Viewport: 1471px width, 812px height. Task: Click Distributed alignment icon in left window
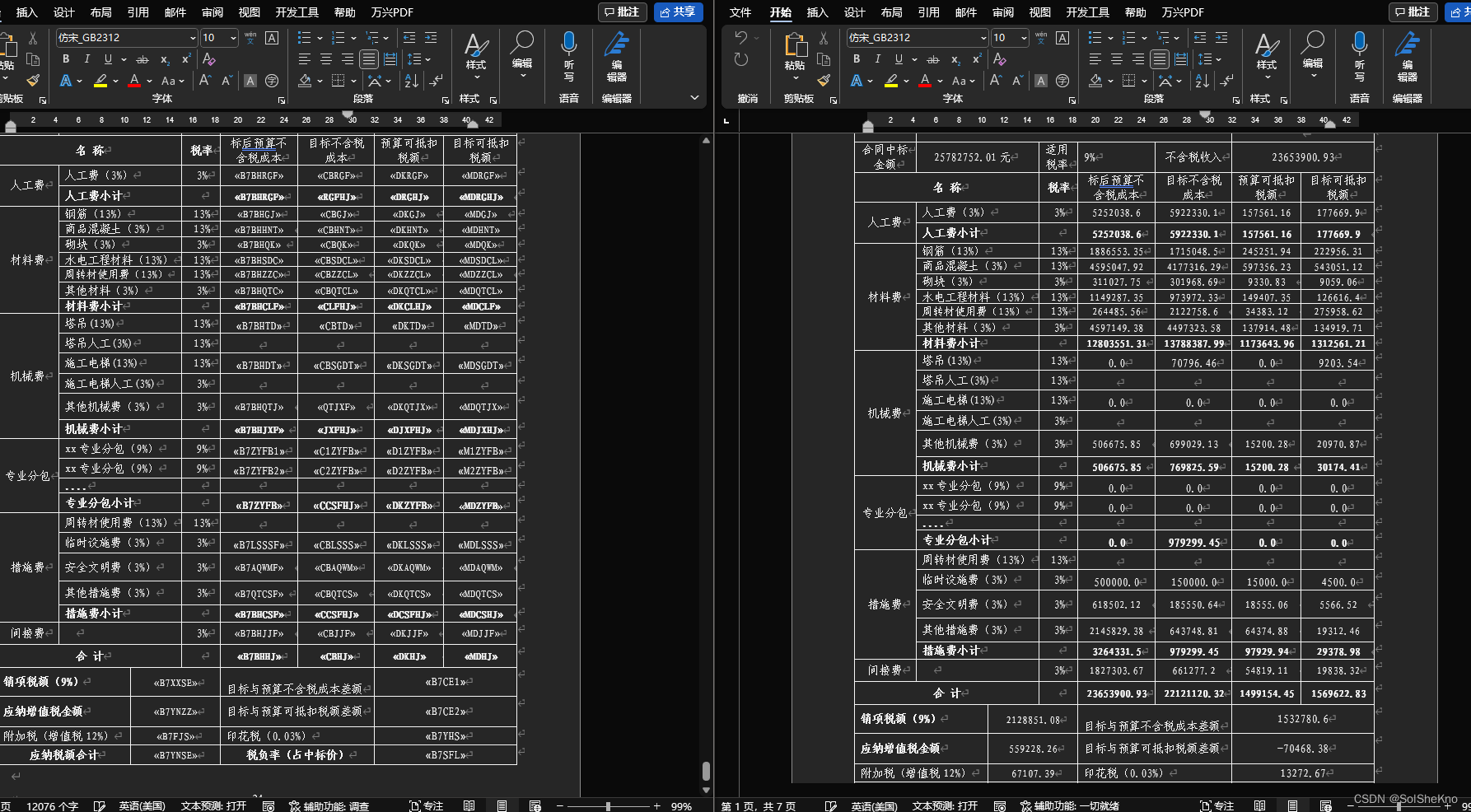click(390, 59)
